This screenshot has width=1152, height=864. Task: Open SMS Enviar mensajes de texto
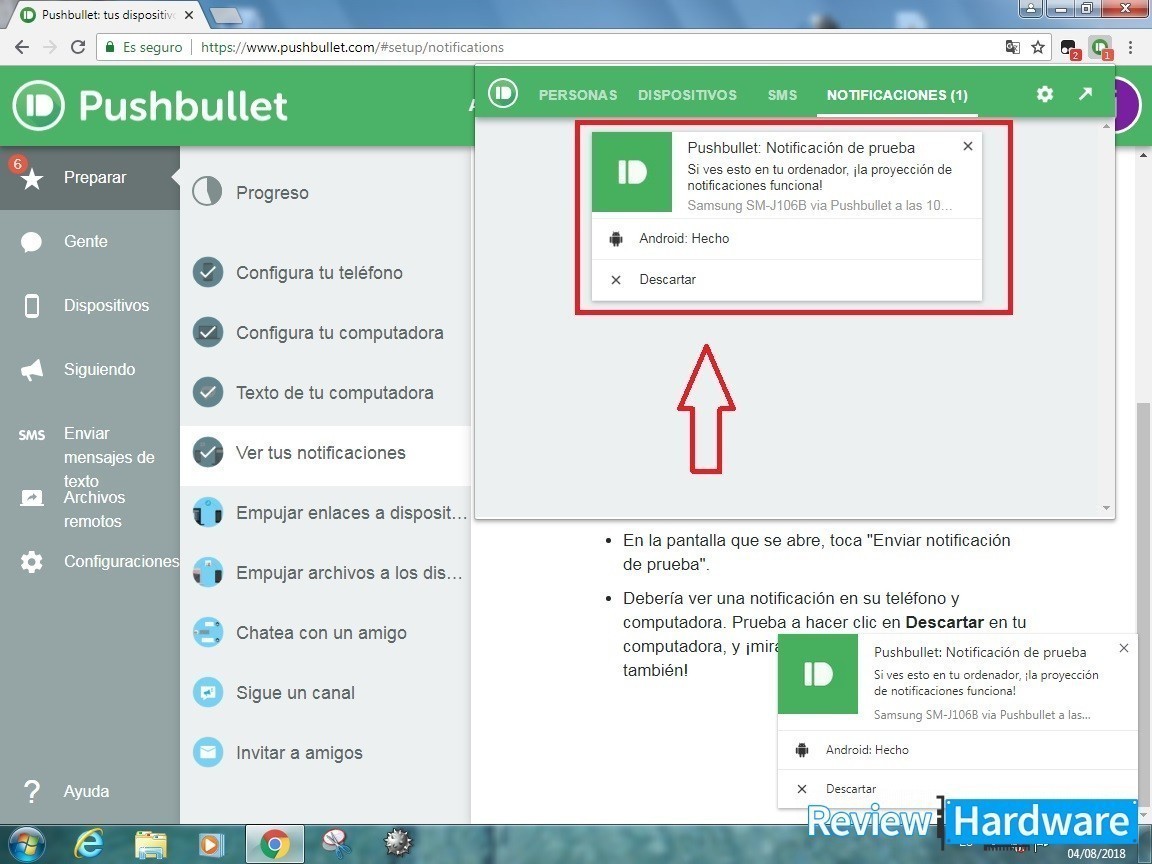point(90,457)
